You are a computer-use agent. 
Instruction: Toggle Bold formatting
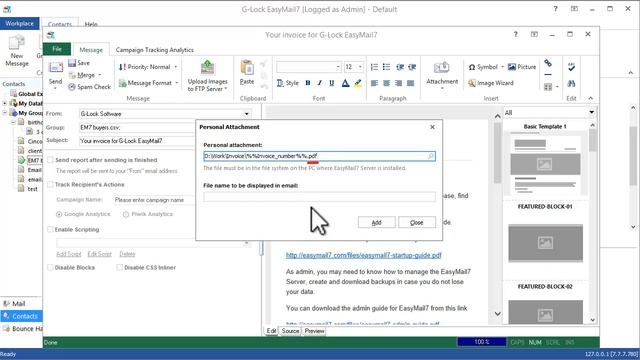tap(308, 83)
